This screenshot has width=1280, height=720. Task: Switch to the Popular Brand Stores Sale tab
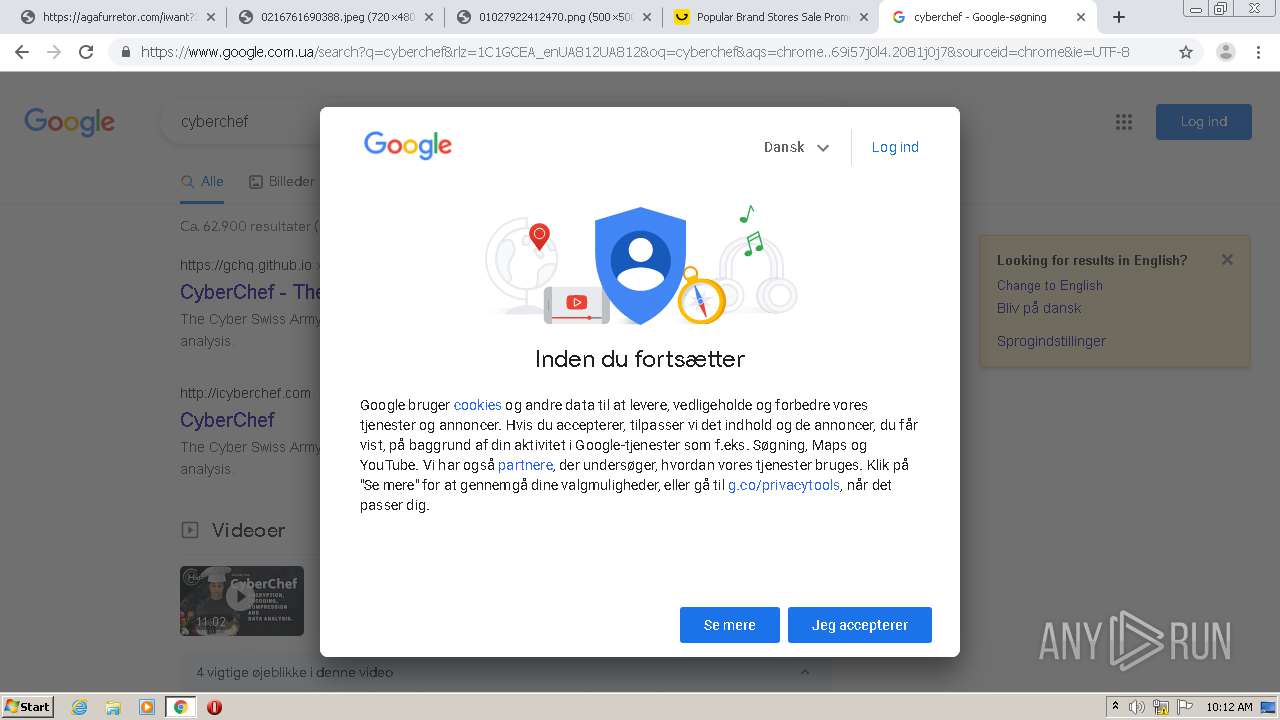(x=772, y=17)
